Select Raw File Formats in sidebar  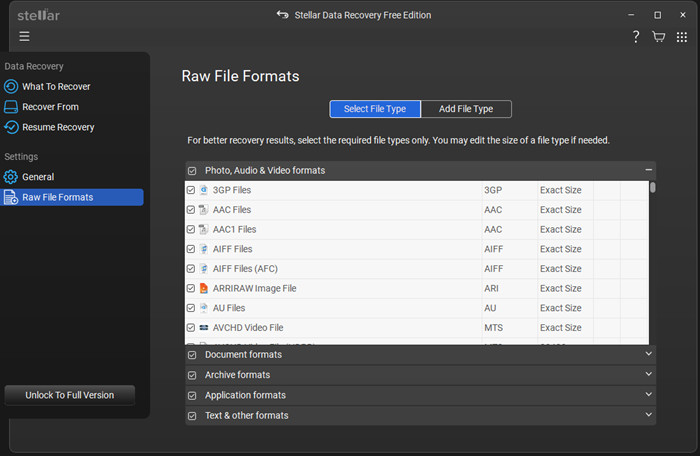pos(72,197)
